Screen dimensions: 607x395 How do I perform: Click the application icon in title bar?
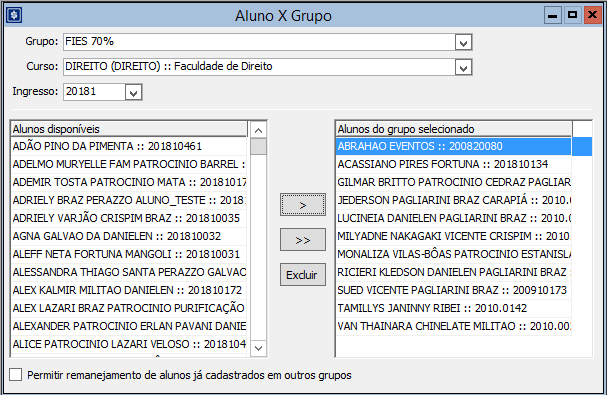[14, 15]
